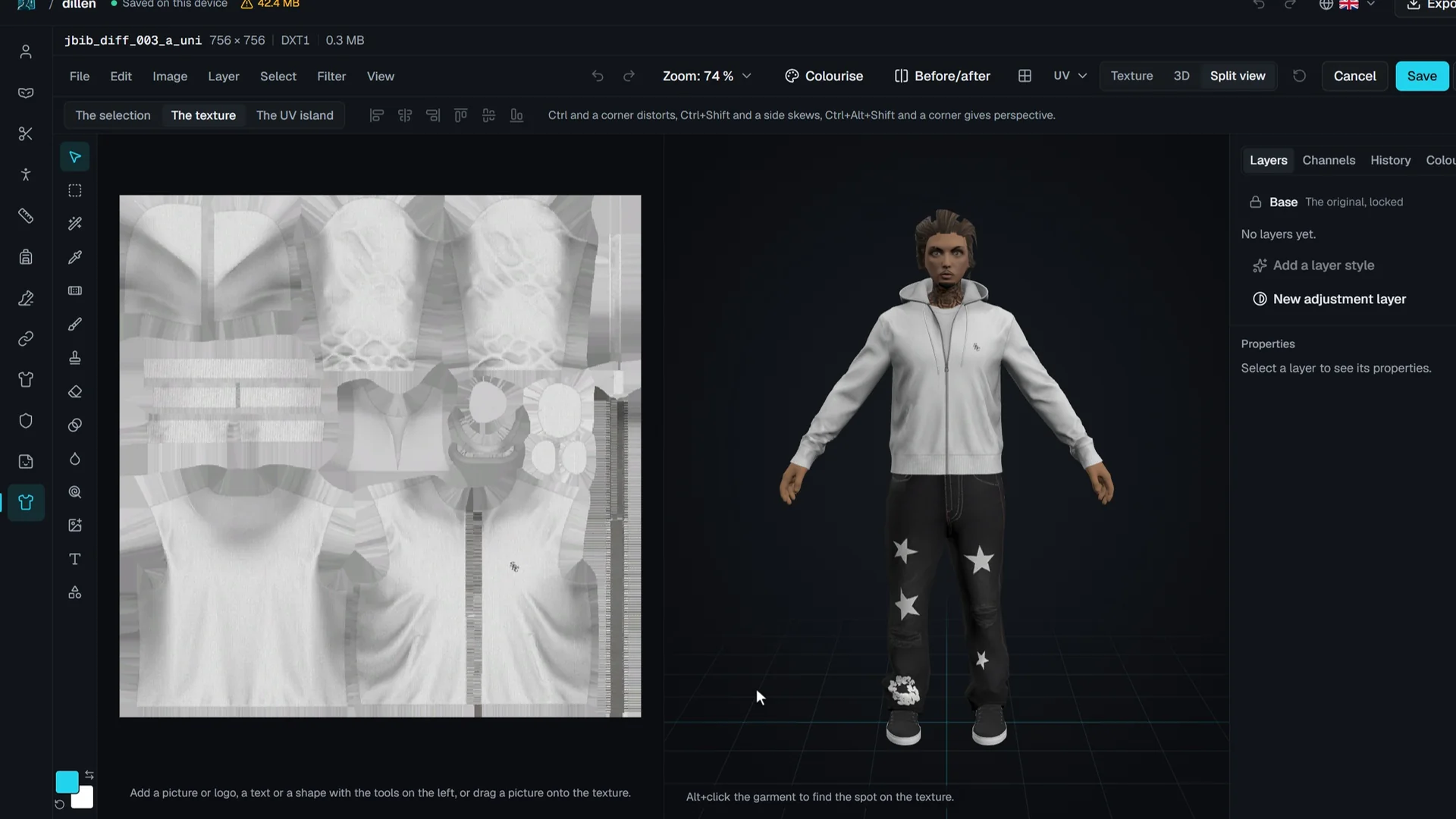Switch to Texture view mode
Screen dimensions: 1456x819
[1131, 76]
